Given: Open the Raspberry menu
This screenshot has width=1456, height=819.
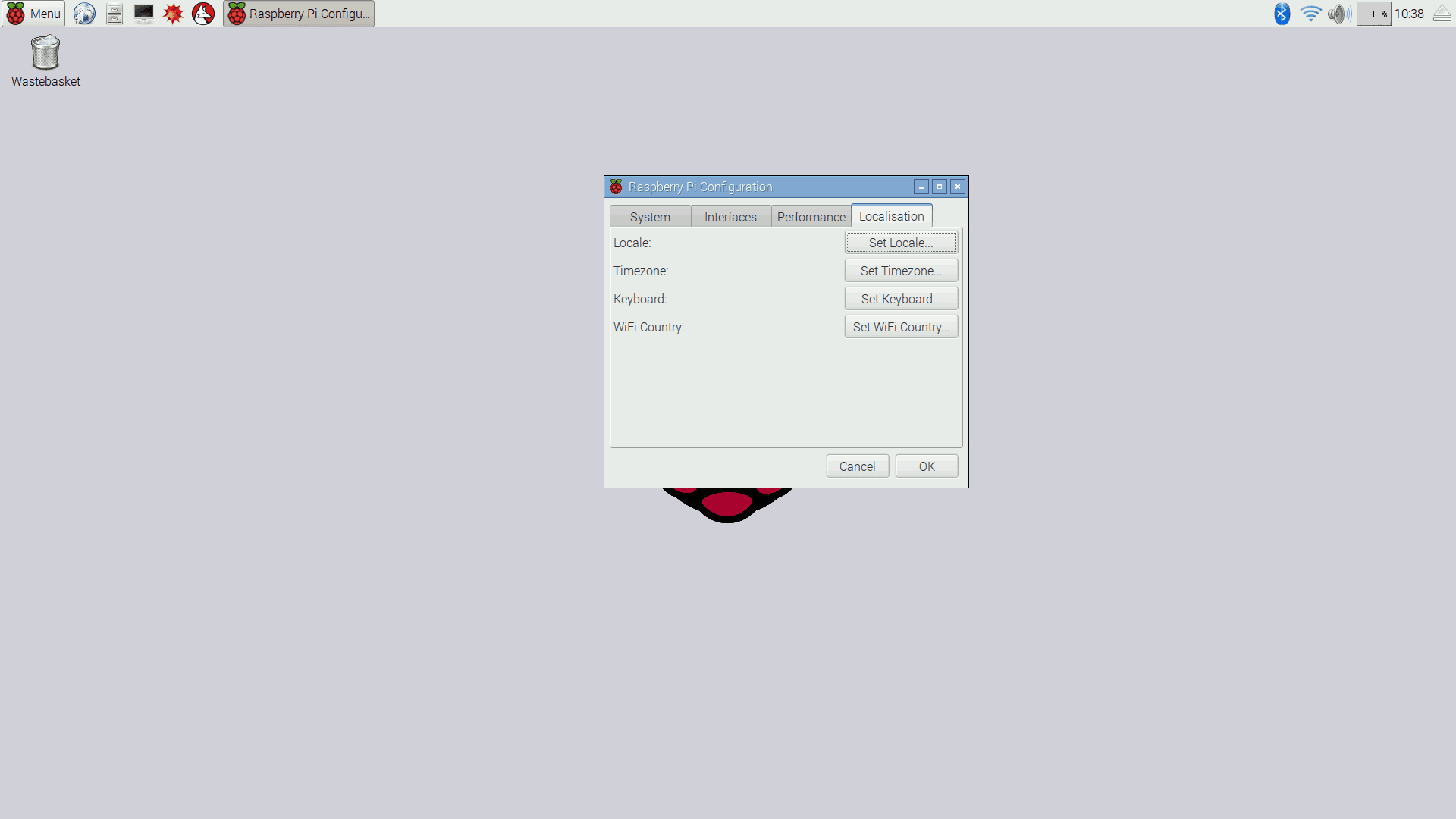Looking at the screenshot, I should [33, 13].
